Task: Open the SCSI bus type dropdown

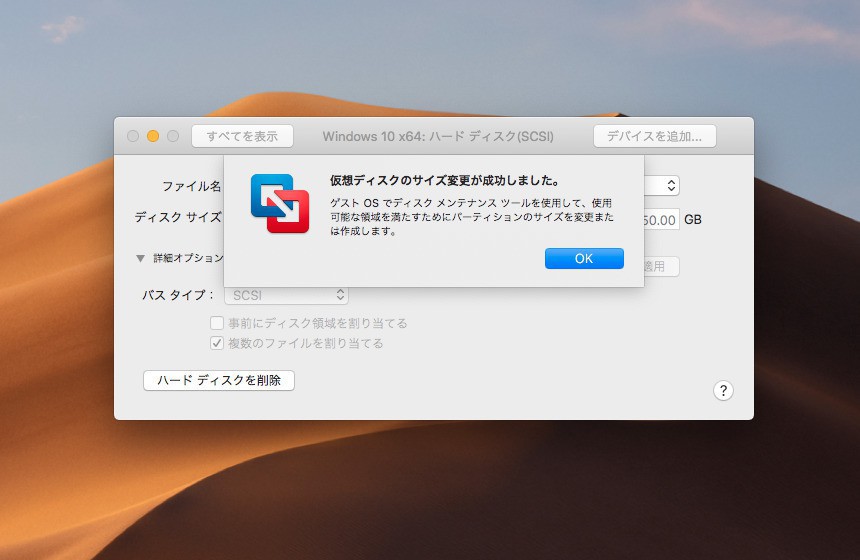Action: 286,295
